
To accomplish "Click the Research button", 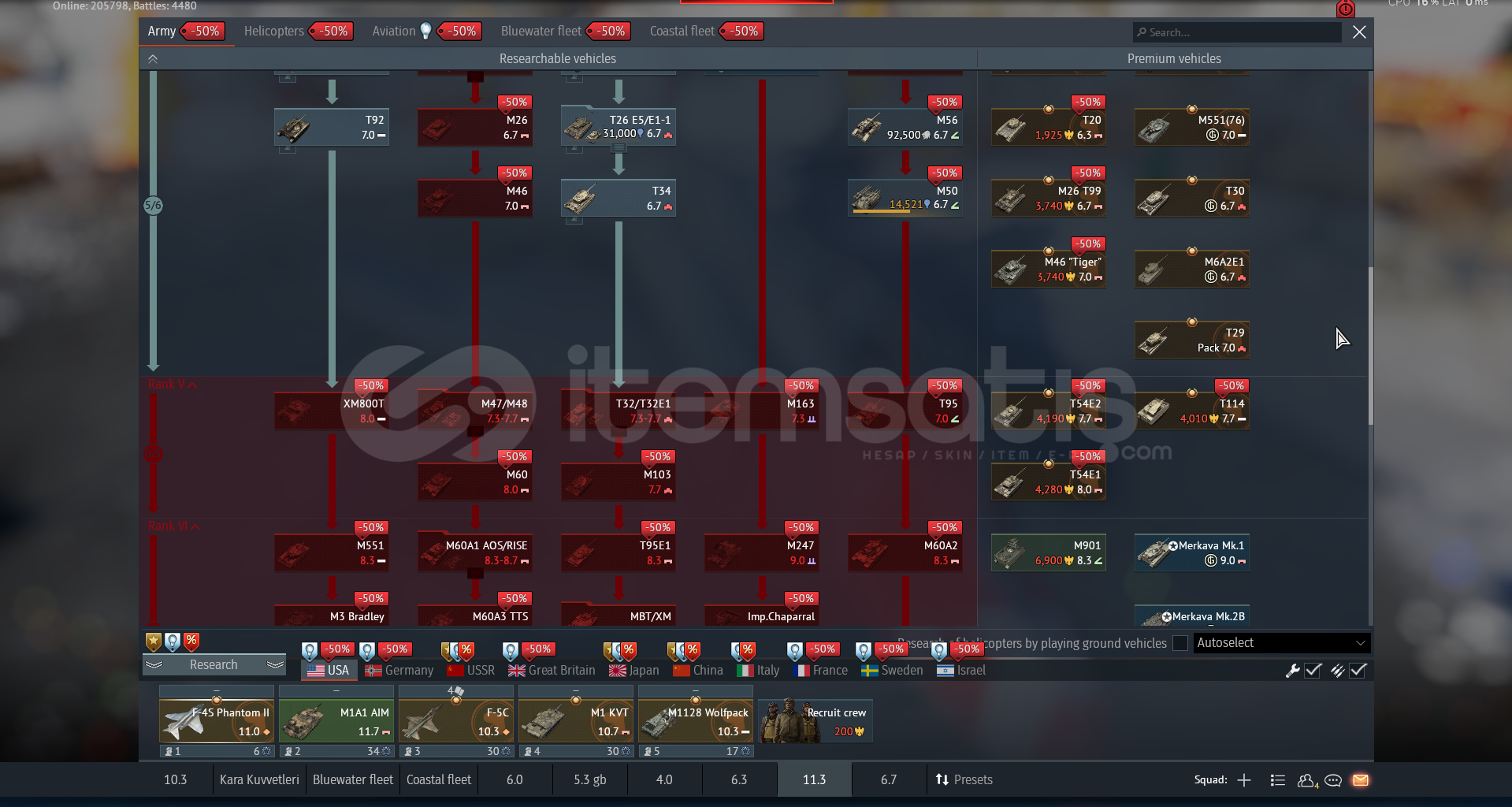I will (x=214, y=665).
